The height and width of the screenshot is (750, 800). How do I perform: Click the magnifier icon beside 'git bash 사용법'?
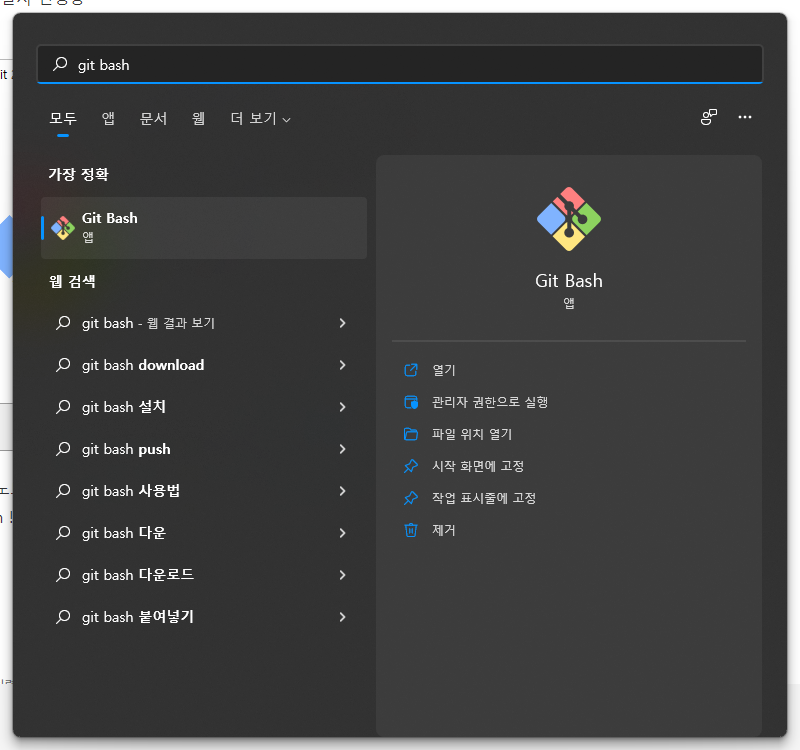pyautogui.click(x=63, y=490)
